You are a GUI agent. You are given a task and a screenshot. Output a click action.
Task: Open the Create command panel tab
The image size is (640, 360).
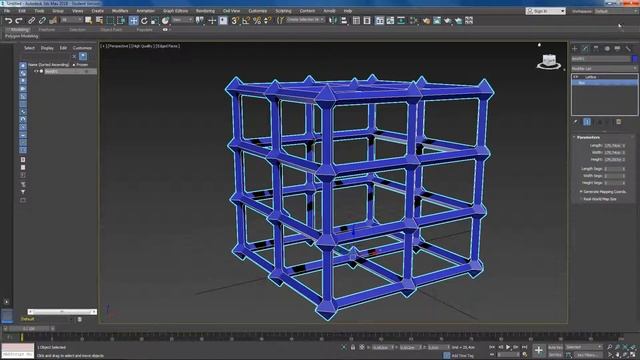(x=575, y=49)
